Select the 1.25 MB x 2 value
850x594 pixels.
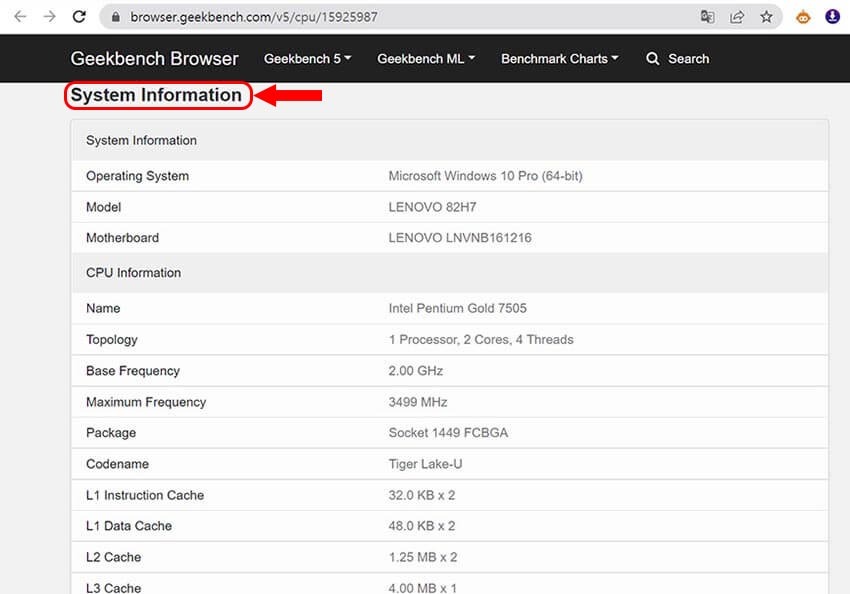pos(423,557)
